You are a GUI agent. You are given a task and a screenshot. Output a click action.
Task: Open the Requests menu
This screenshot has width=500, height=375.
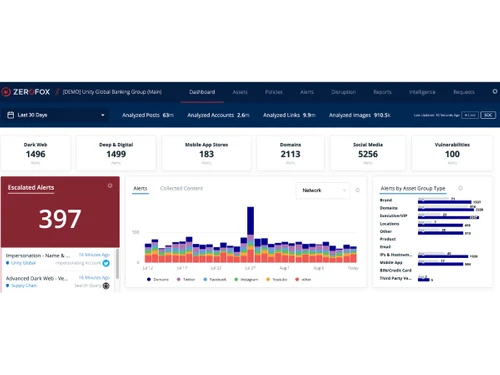coord(464,92)
